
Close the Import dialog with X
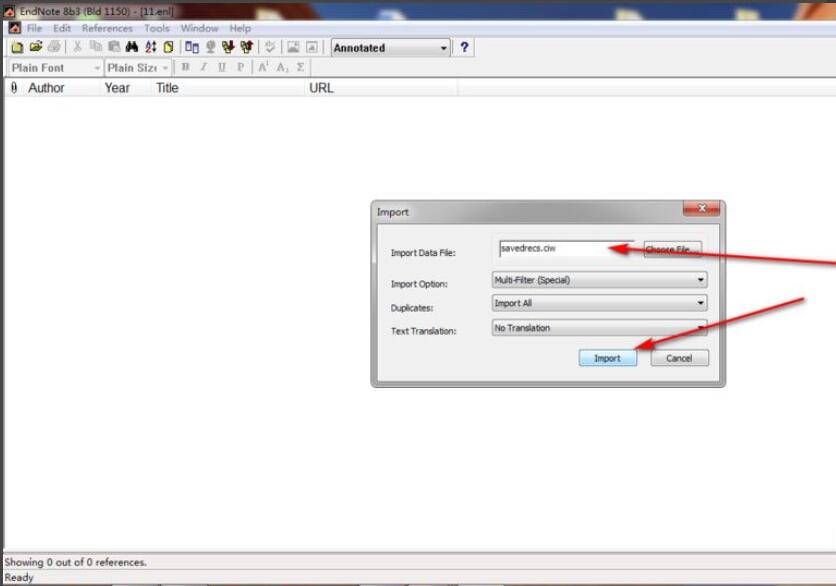pyautogui.click(x=702, y=208)
